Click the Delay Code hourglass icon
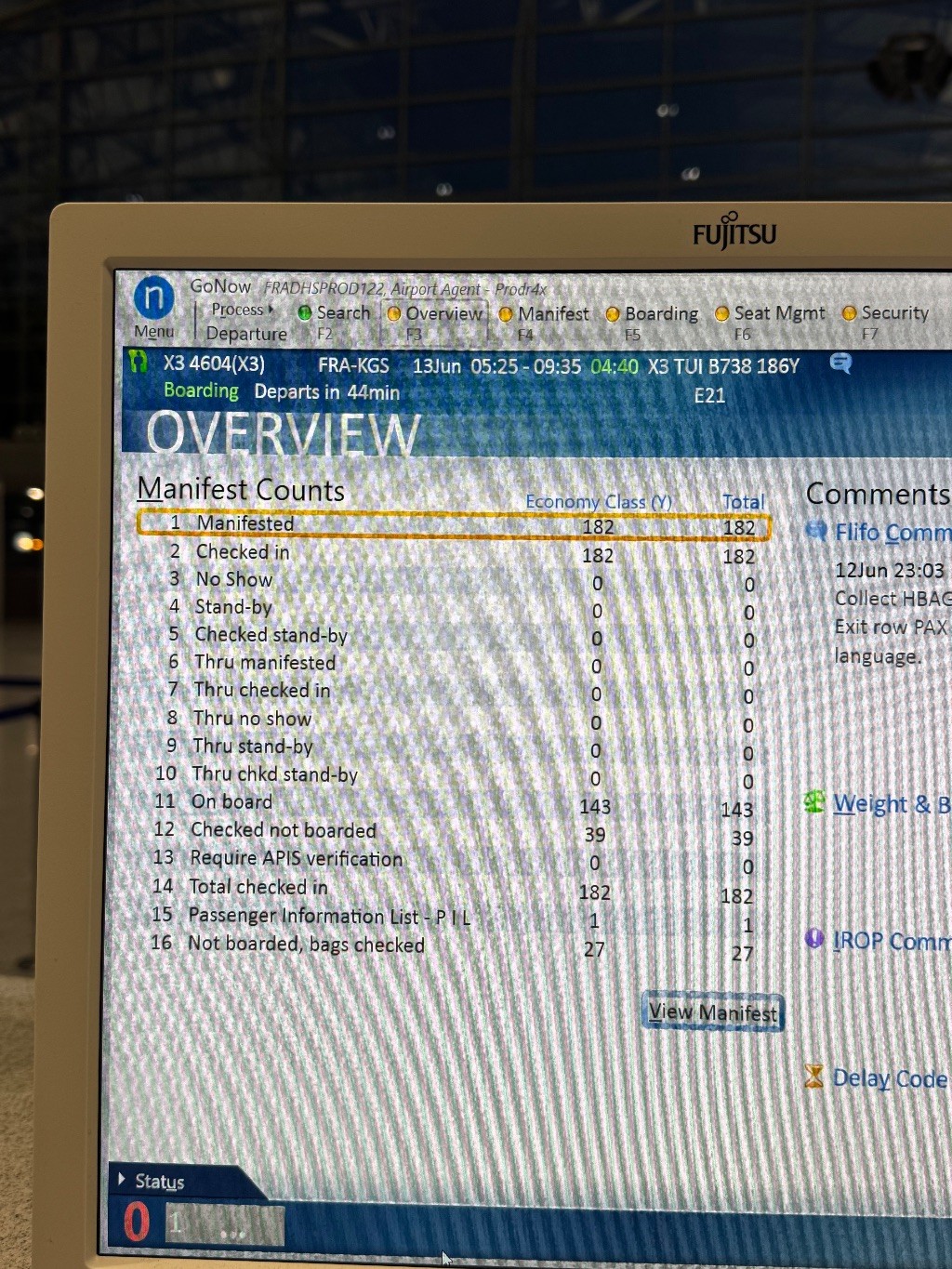Screen dimensions: 952x1269 tap(813, 1077)
